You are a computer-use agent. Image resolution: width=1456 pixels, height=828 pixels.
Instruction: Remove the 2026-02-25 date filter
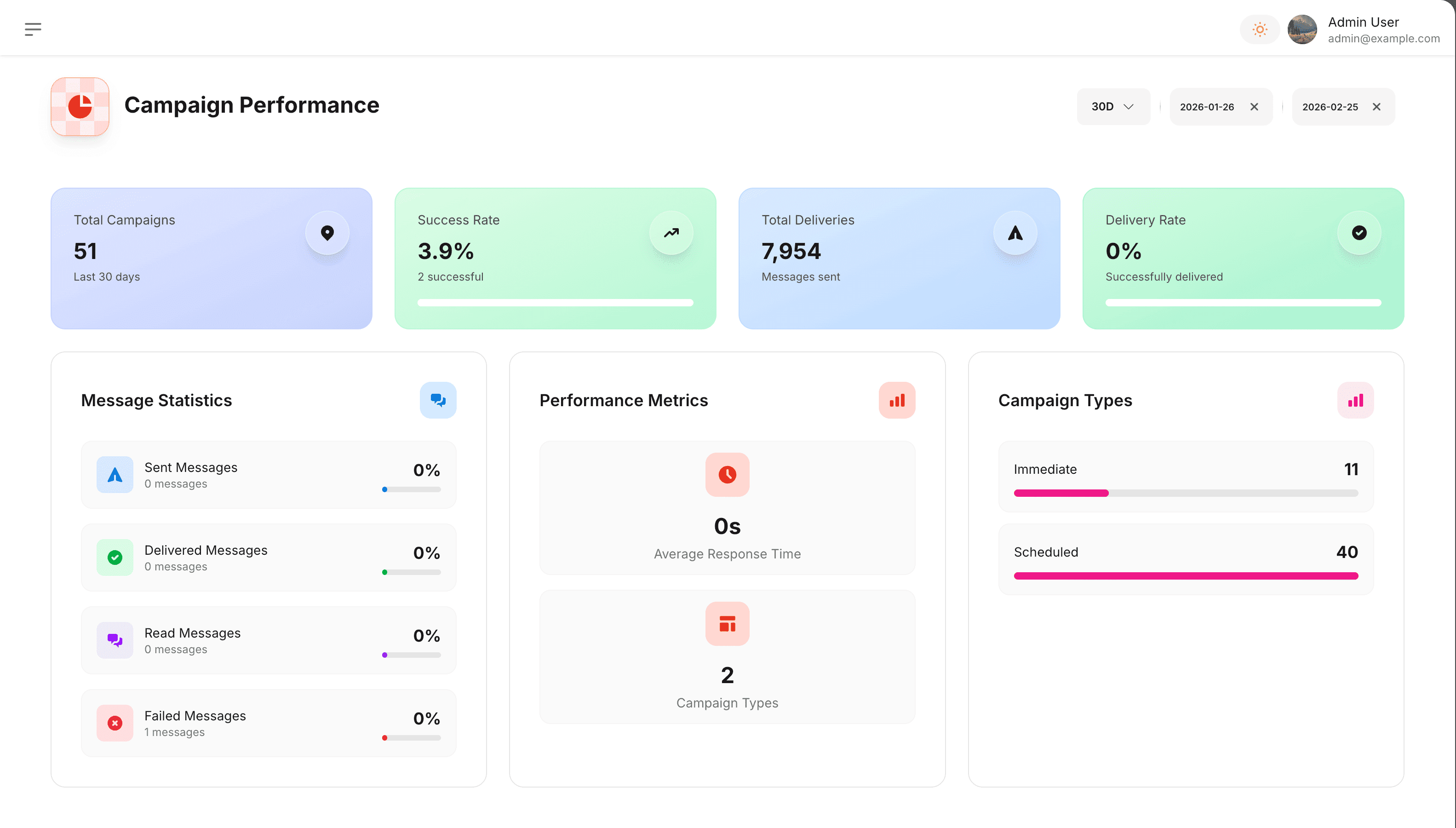point(1376,106)
